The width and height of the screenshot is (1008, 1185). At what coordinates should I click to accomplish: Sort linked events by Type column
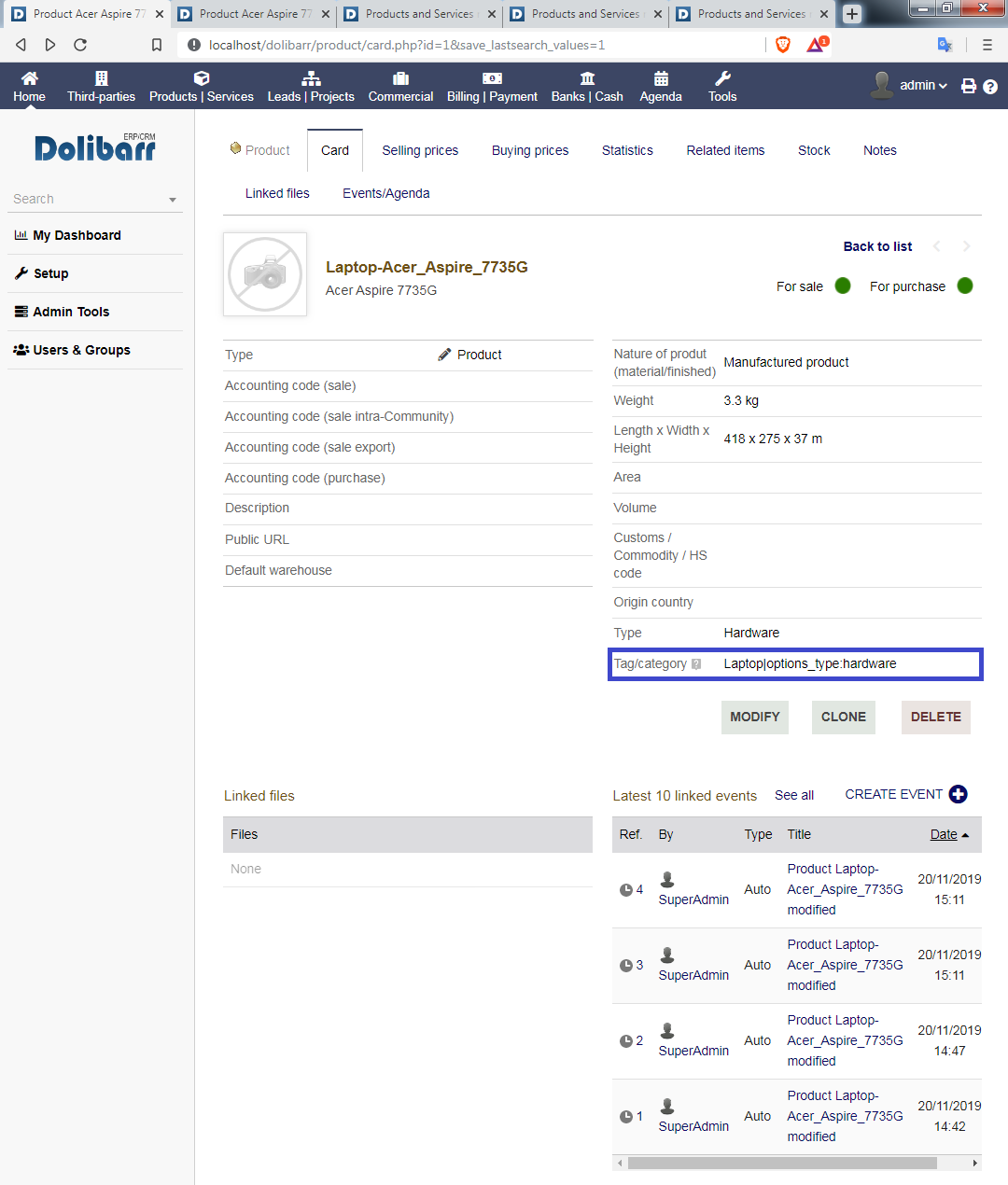pyautogui.click(x=758, y=834)
